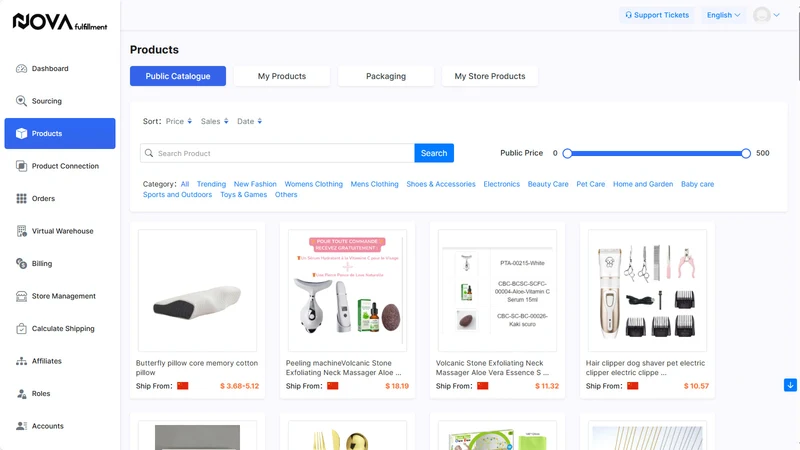This screenshot has width=800, height=450.
Task: Open the Butterfly pillow product image
Action: 197,290
